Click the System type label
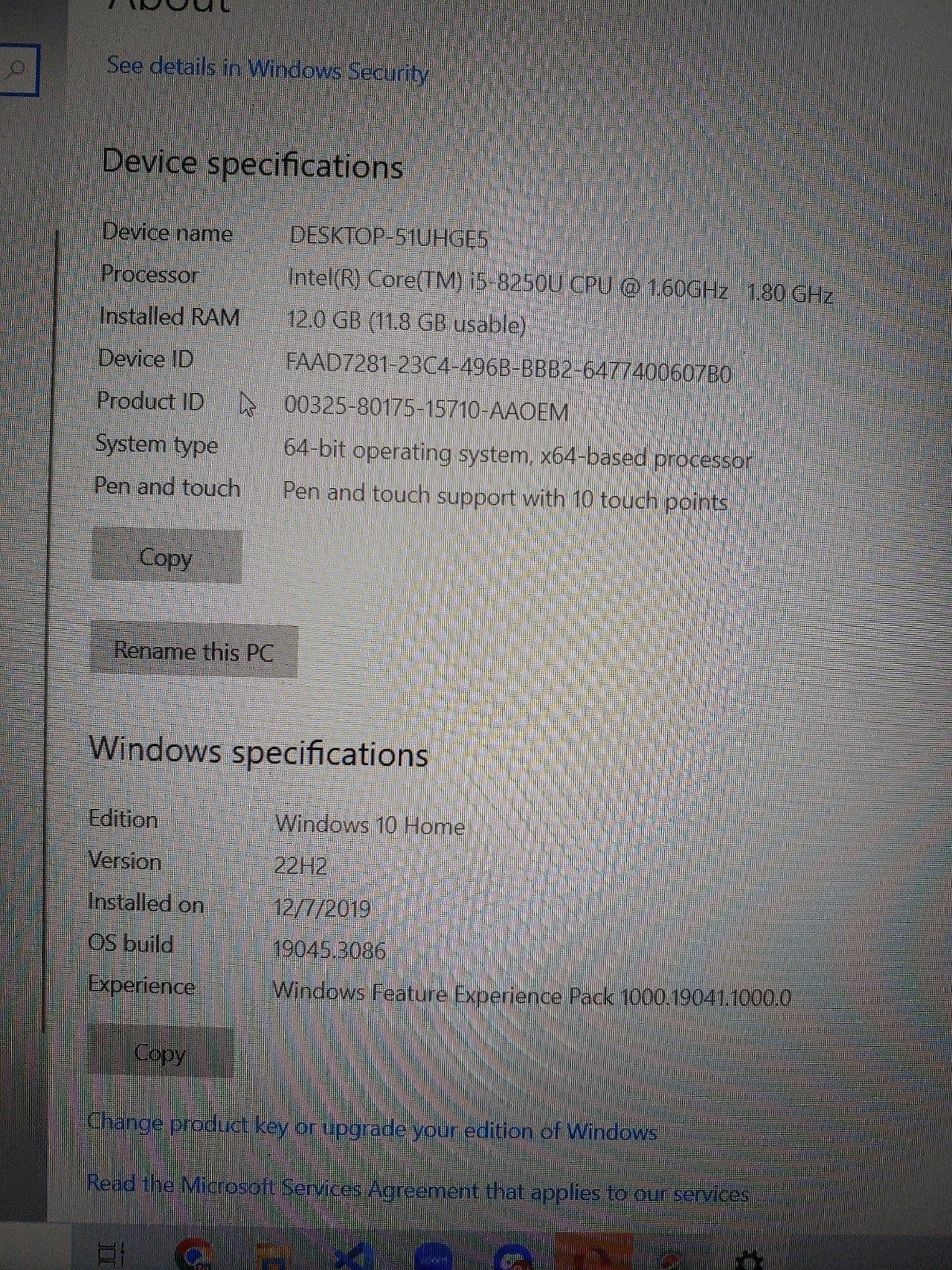Image resolution: width=952 pixels, height=1270 pixels. click(x=156, y=444)
